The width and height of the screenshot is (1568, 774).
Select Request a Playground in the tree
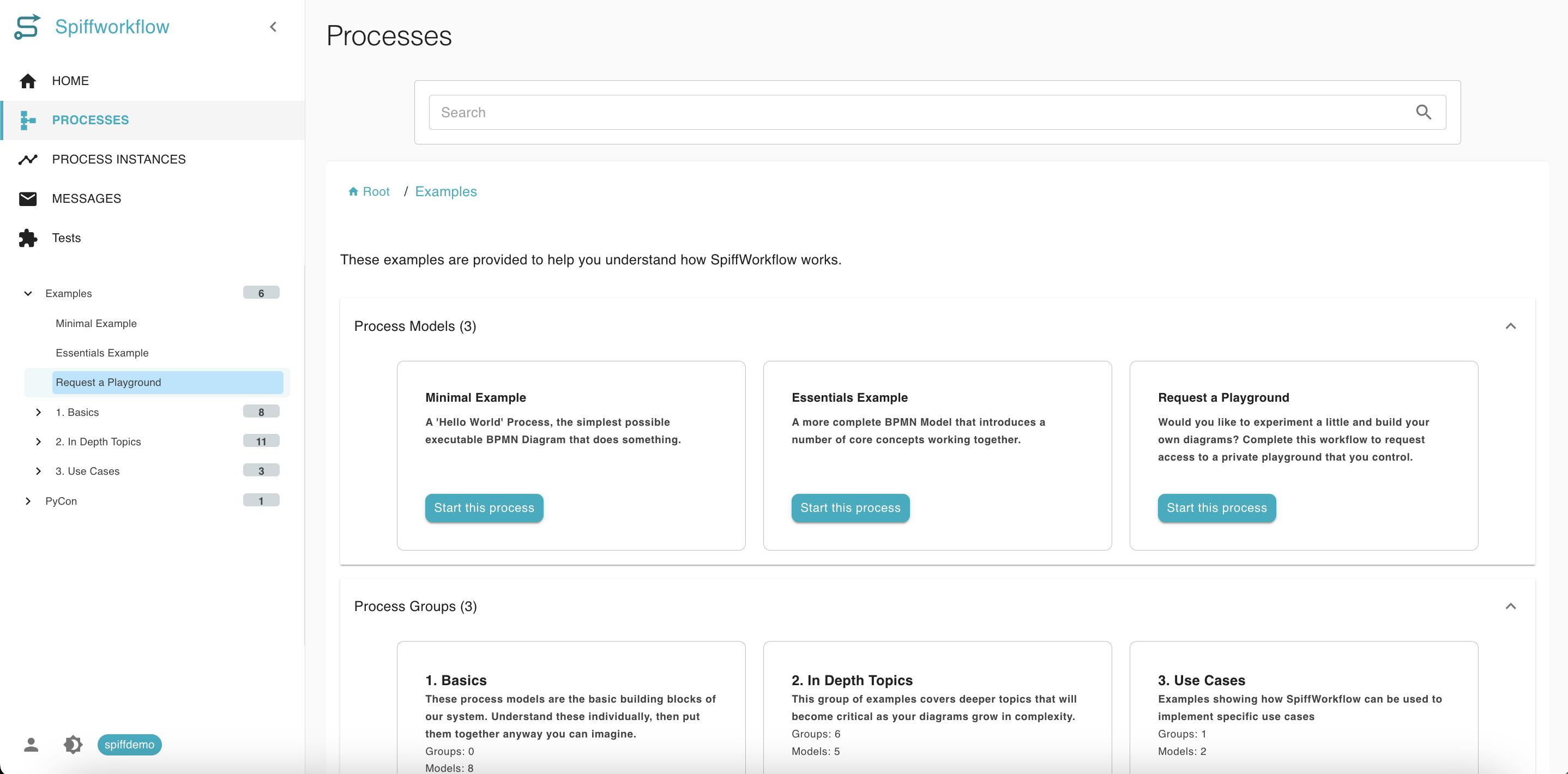coord(167,382)
